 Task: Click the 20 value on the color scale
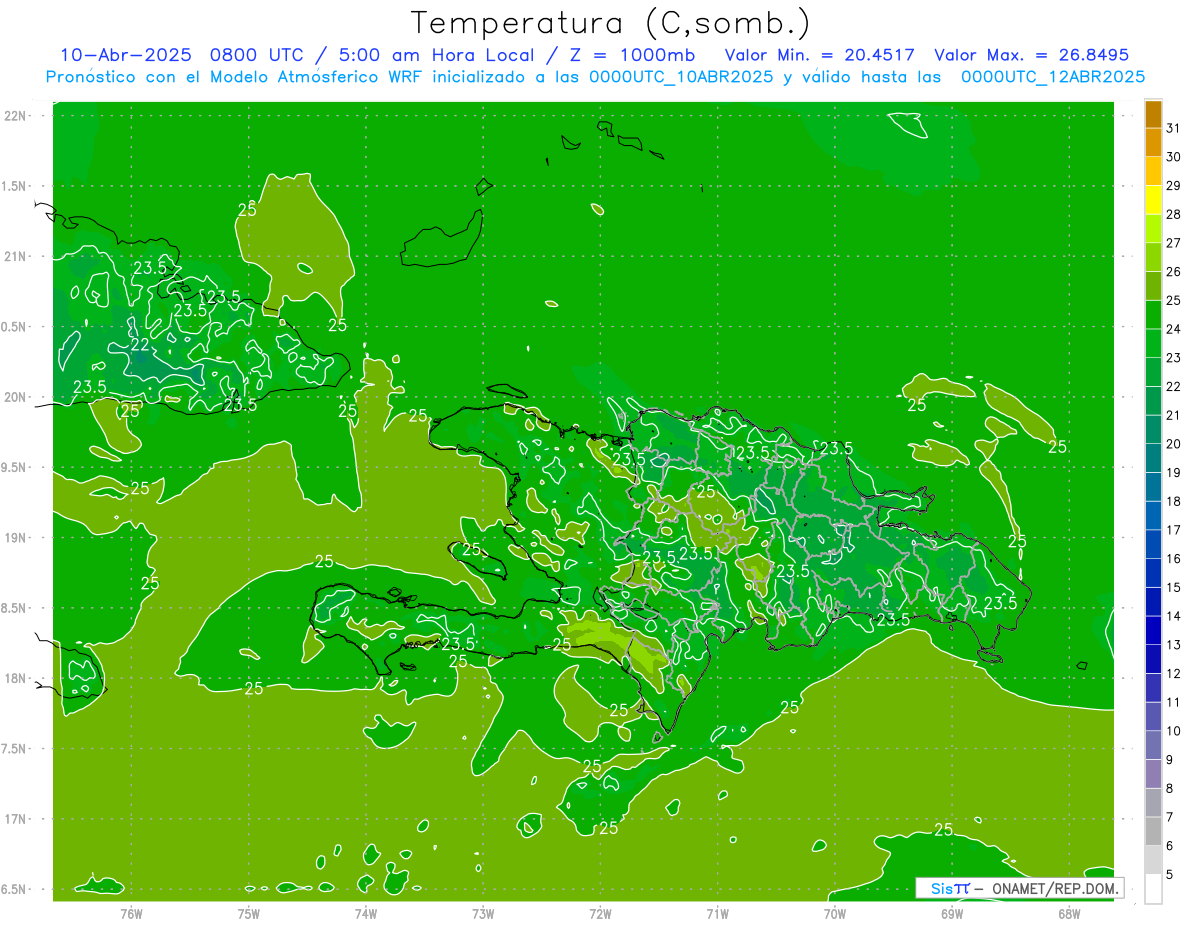pyautogui.click(x=1174, y=444)
